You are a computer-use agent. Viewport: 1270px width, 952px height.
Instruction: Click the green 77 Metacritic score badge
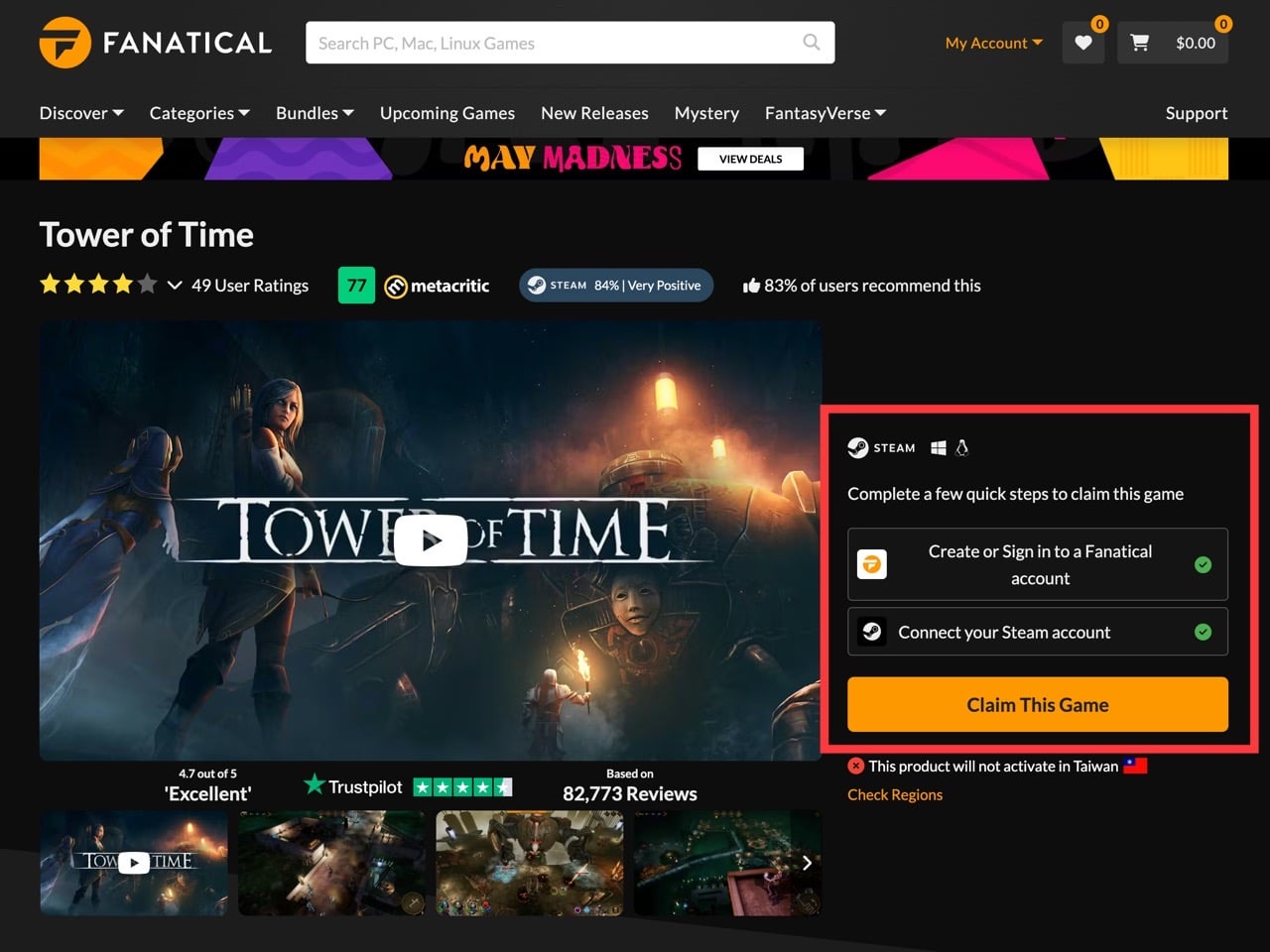click(356, 286)
